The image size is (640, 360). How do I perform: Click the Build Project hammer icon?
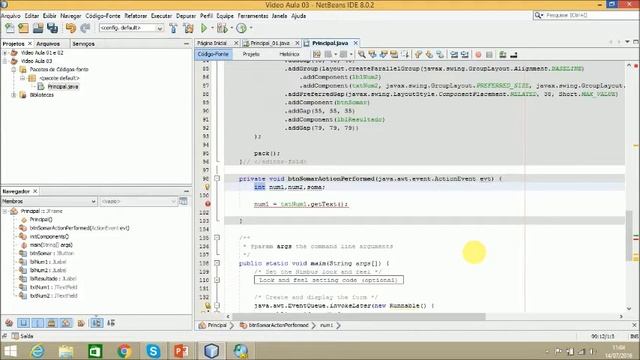(x=173, y=28)
